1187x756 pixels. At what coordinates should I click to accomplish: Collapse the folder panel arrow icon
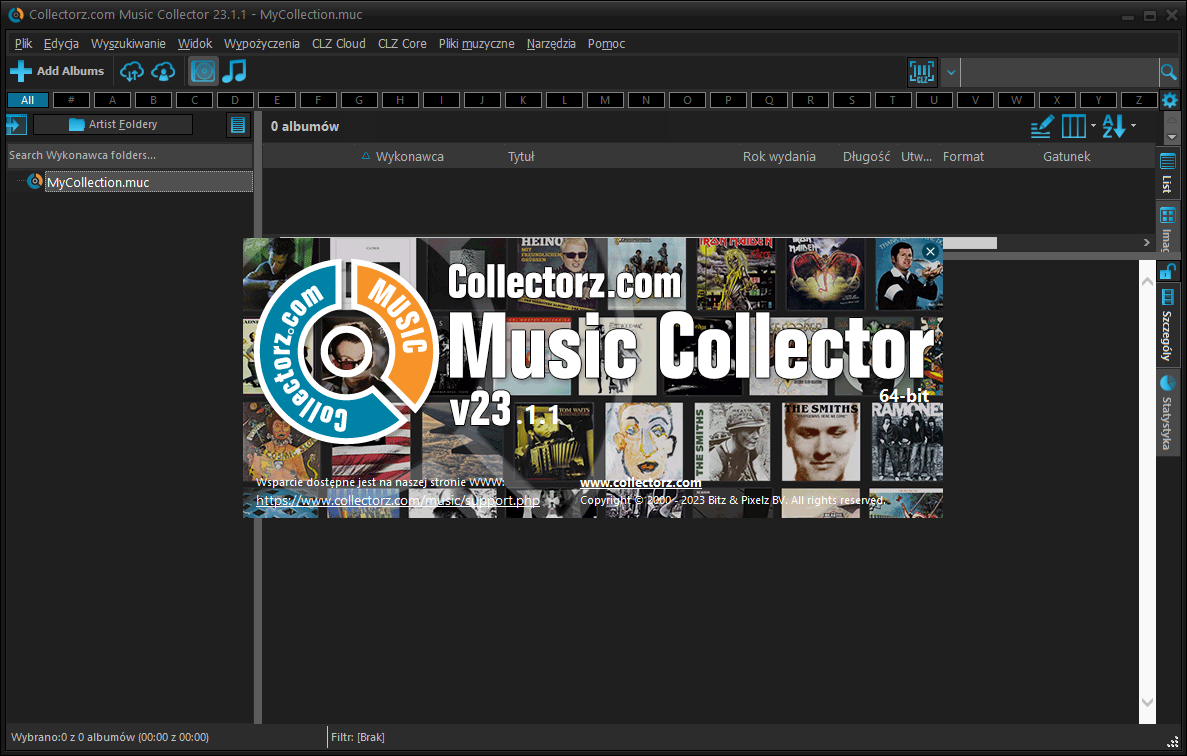[x=17, y=125]
